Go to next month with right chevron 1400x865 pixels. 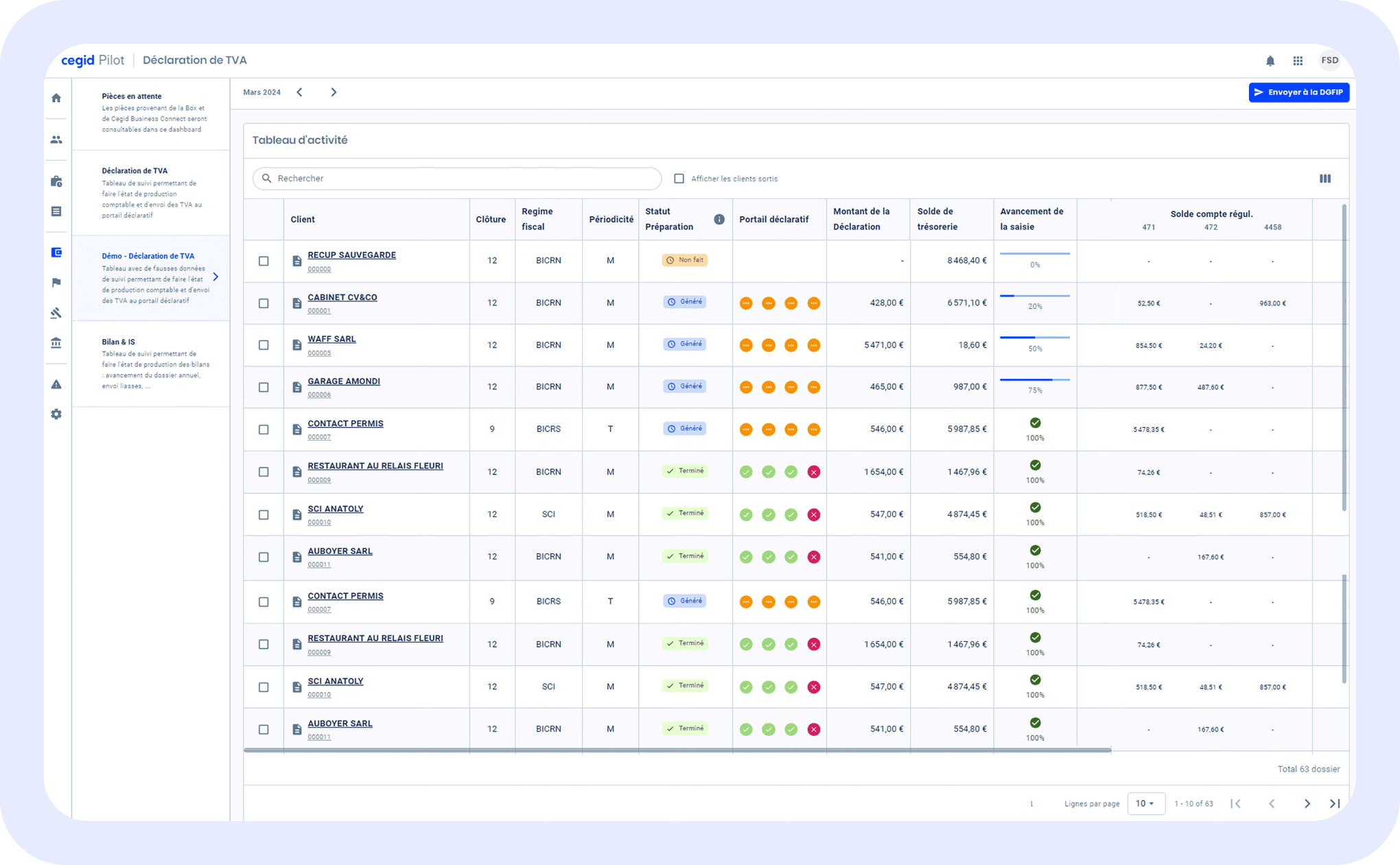tap(334, 92)
